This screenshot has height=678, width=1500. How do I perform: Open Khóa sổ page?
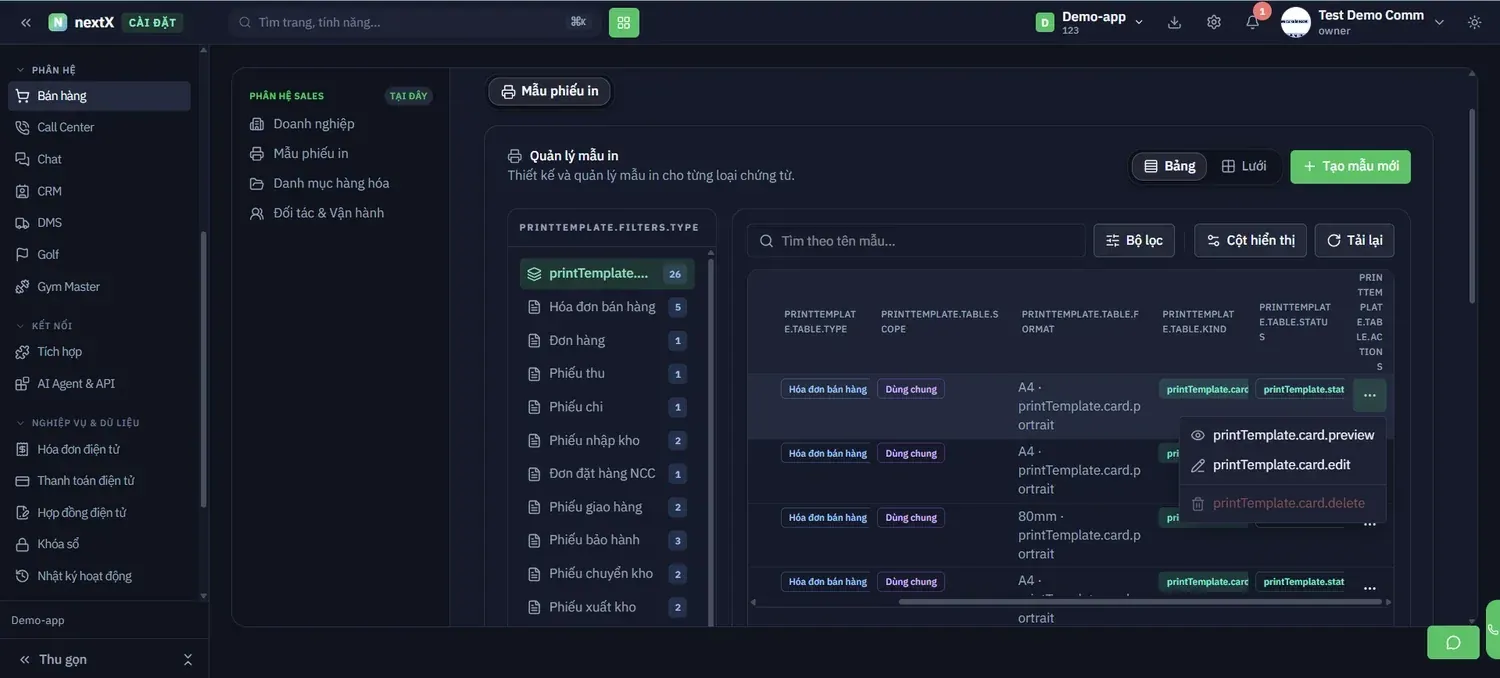pyautogui.click(x=99, y=544)
